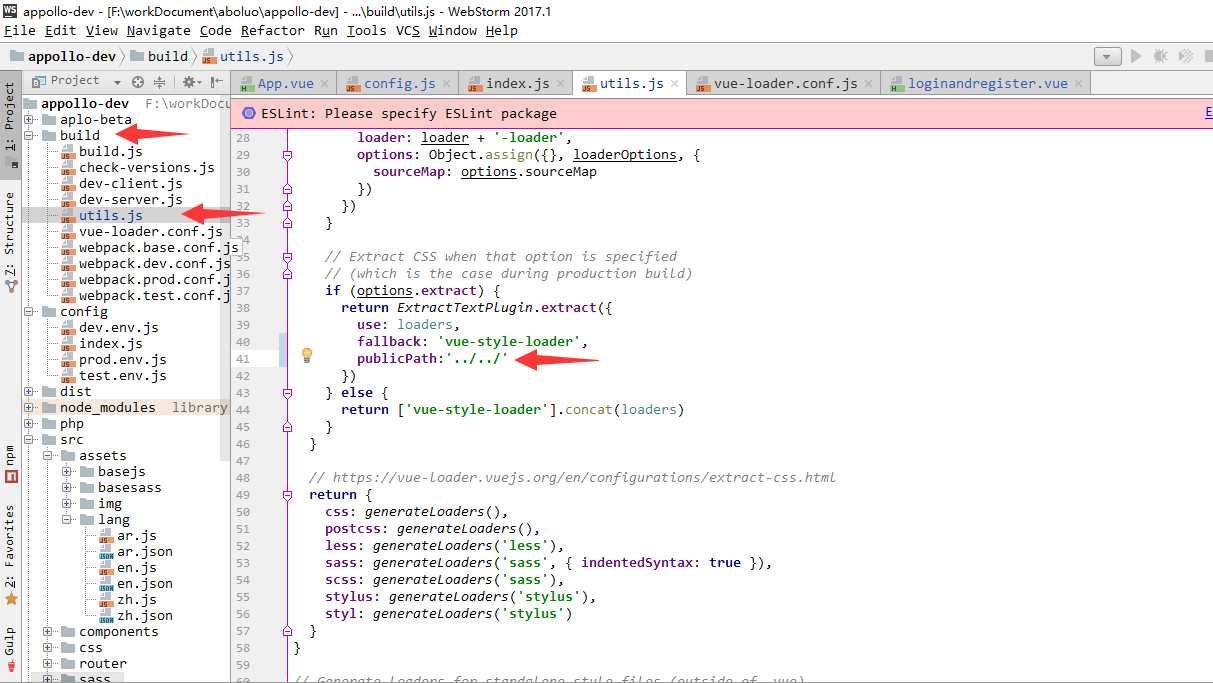1213x683 pixels.
Task: Toggle the 7: Structure tool window
Action: click(x=10, y=242)
